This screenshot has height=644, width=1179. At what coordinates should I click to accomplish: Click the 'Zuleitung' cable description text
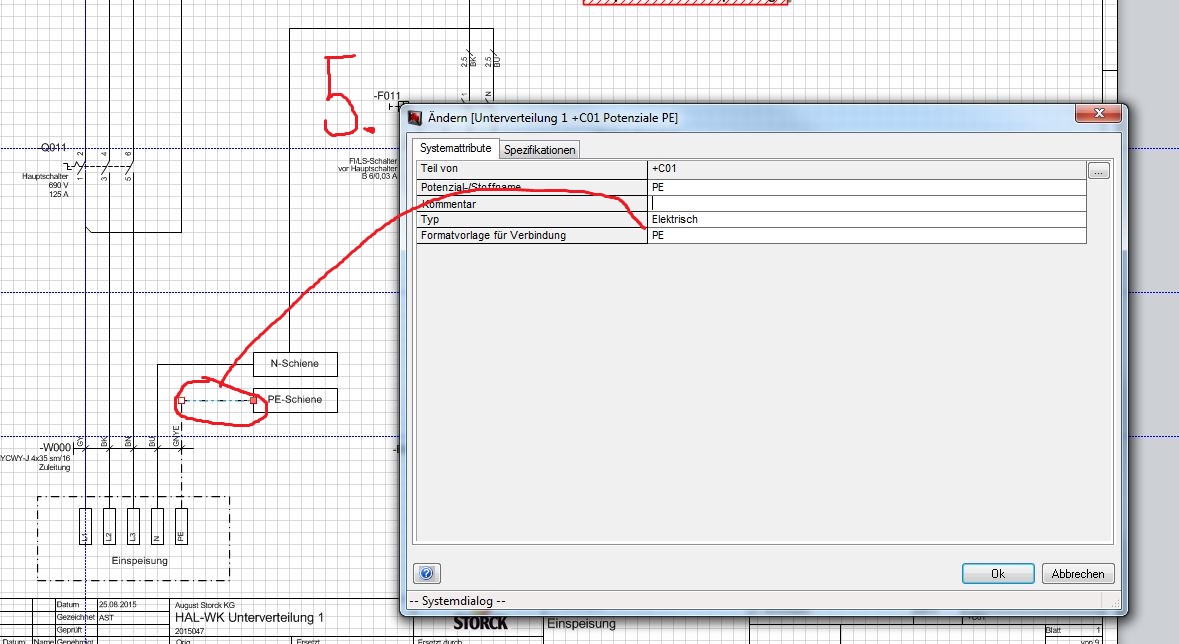[x=54, y=467]
